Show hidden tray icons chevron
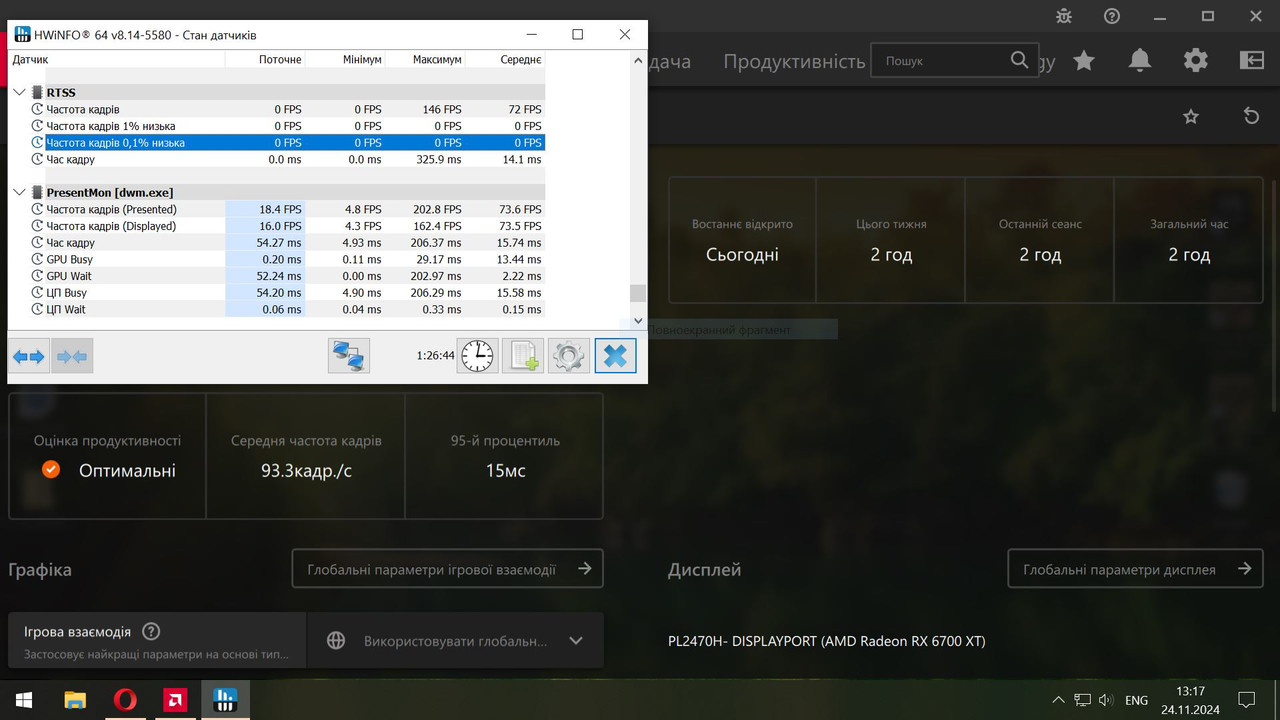Viewport: 1280px width, 720px height. coord(1059,700)
